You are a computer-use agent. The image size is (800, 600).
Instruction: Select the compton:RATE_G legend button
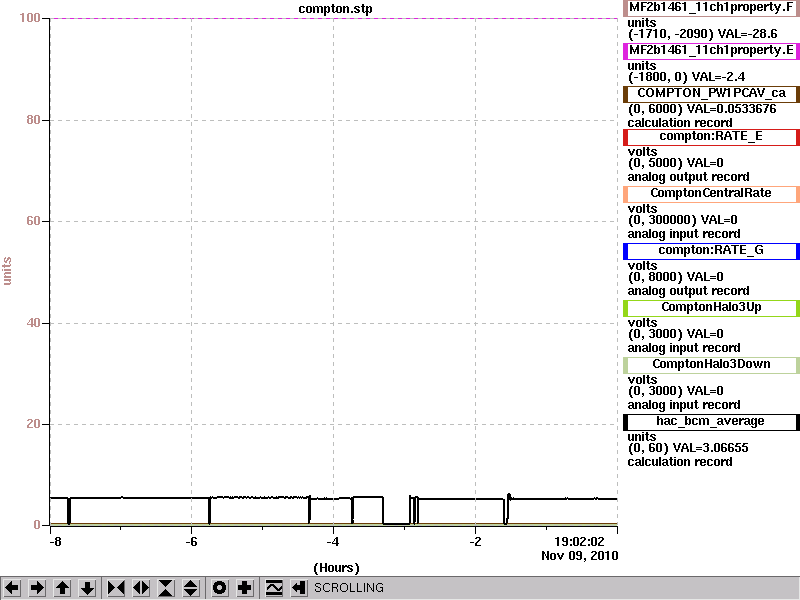[x=711, y=251]
